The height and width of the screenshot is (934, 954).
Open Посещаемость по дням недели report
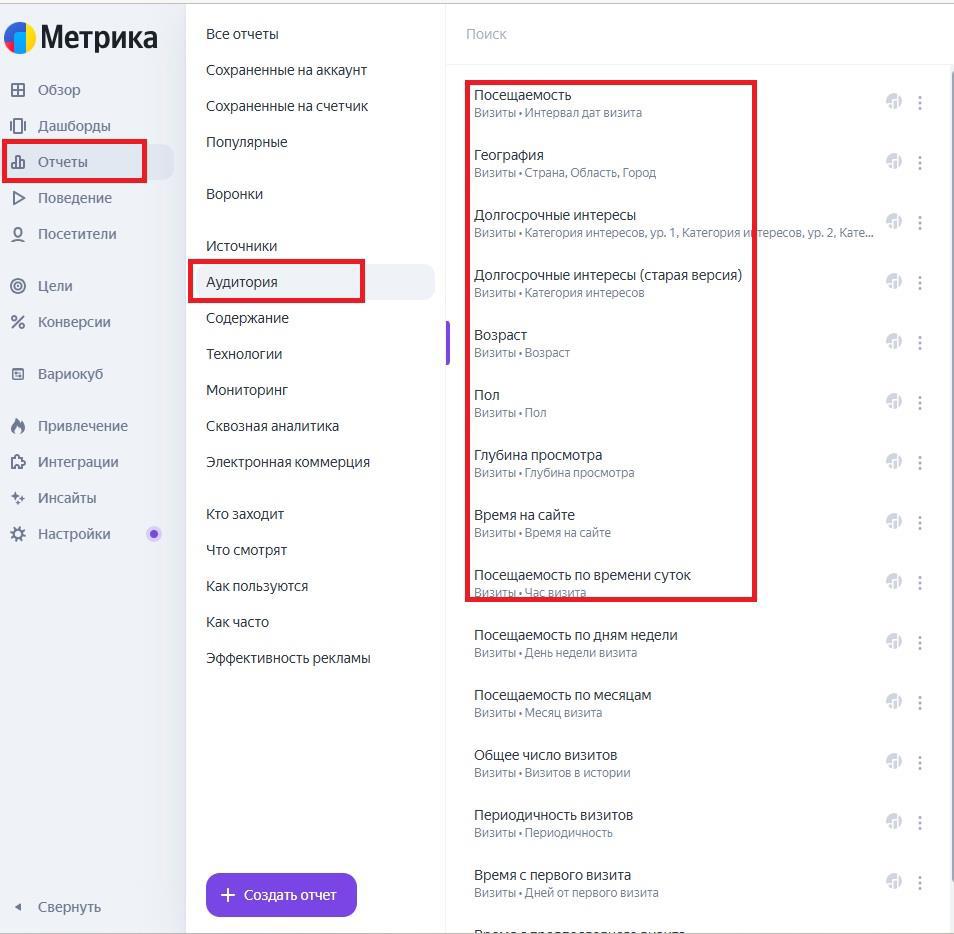click(x=575, y=635)
